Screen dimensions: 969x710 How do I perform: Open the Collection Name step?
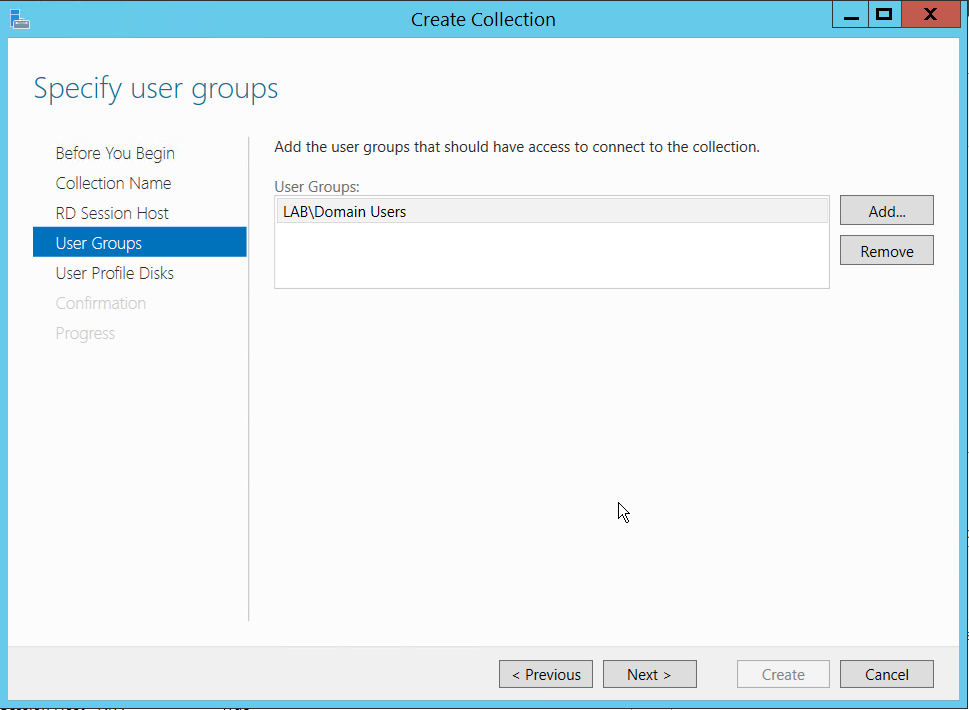(x=113, y=183)
